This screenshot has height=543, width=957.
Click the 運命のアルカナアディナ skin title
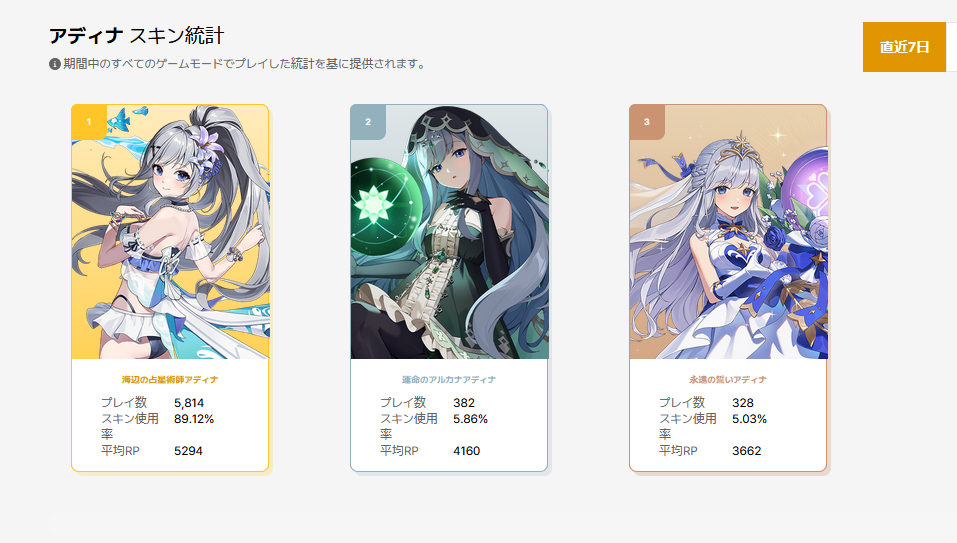pyautogui.click(x=449, y=379)
